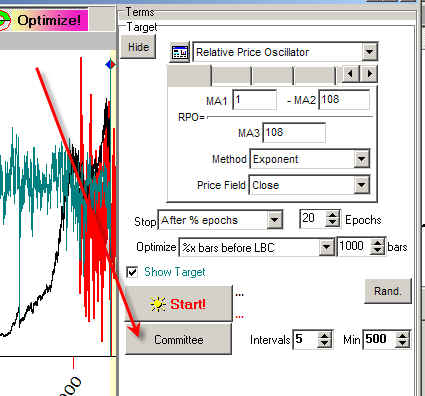Increase the Epochs spinner value

(332, 215)
